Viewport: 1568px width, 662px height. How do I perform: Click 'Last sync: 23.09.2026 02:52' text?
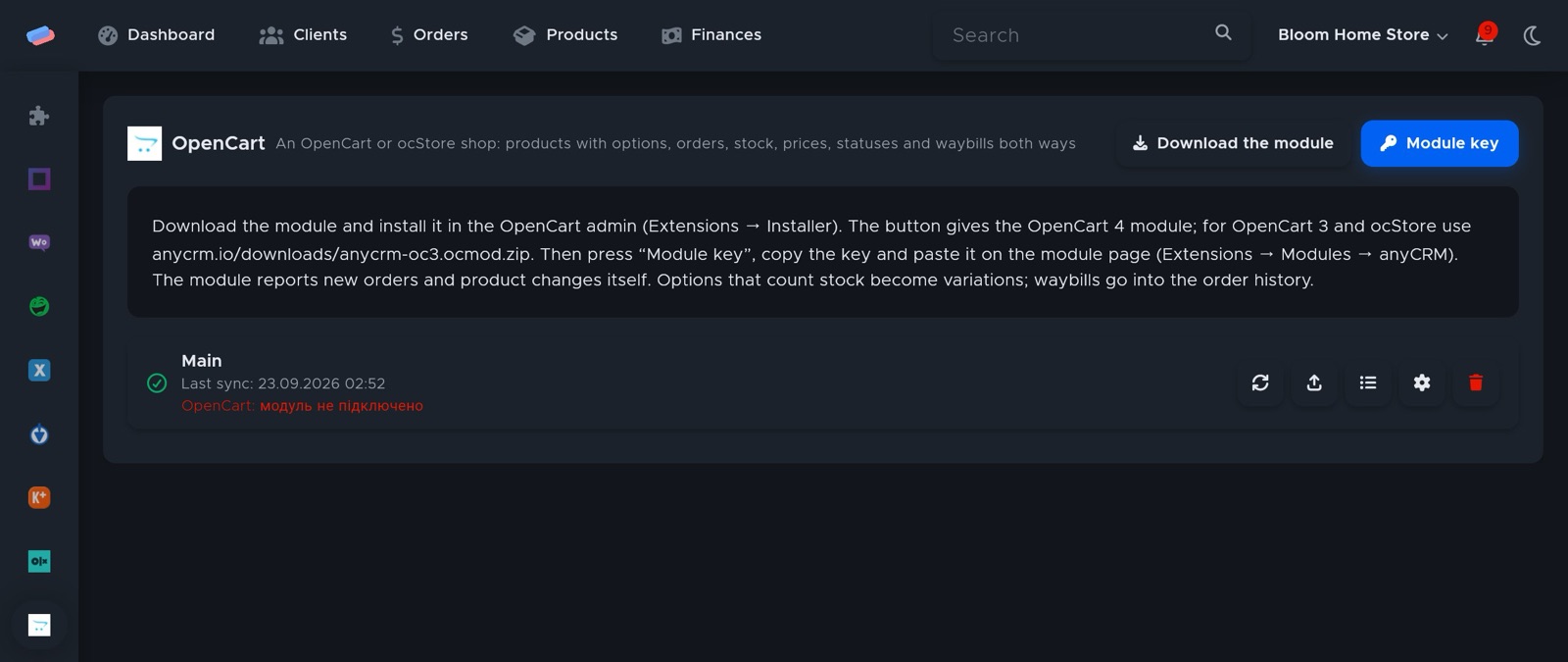(x=283, y=383)
